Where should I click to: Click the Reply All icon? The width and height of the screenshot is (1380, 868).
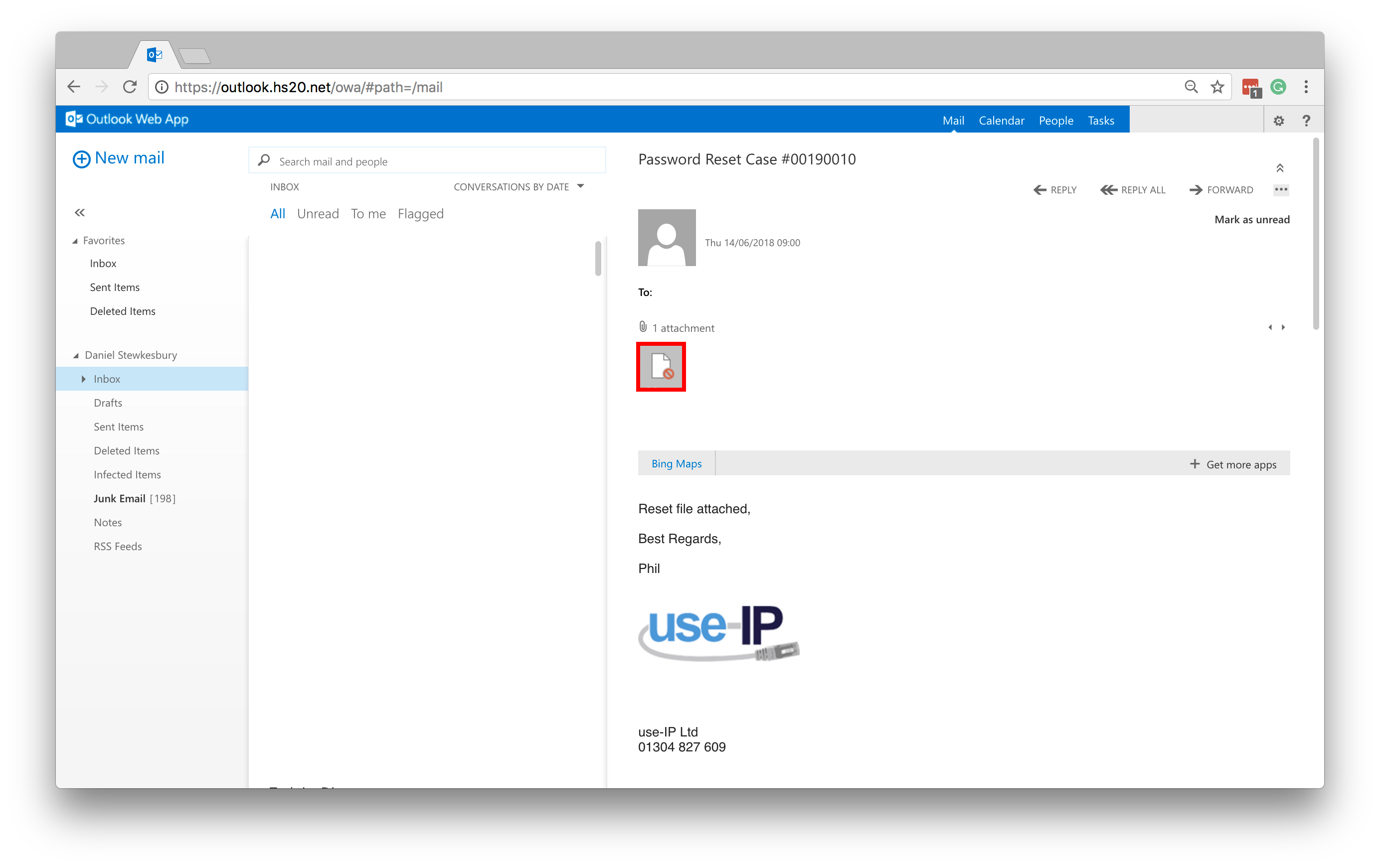pyautogui.click(x=1132, y=189)
